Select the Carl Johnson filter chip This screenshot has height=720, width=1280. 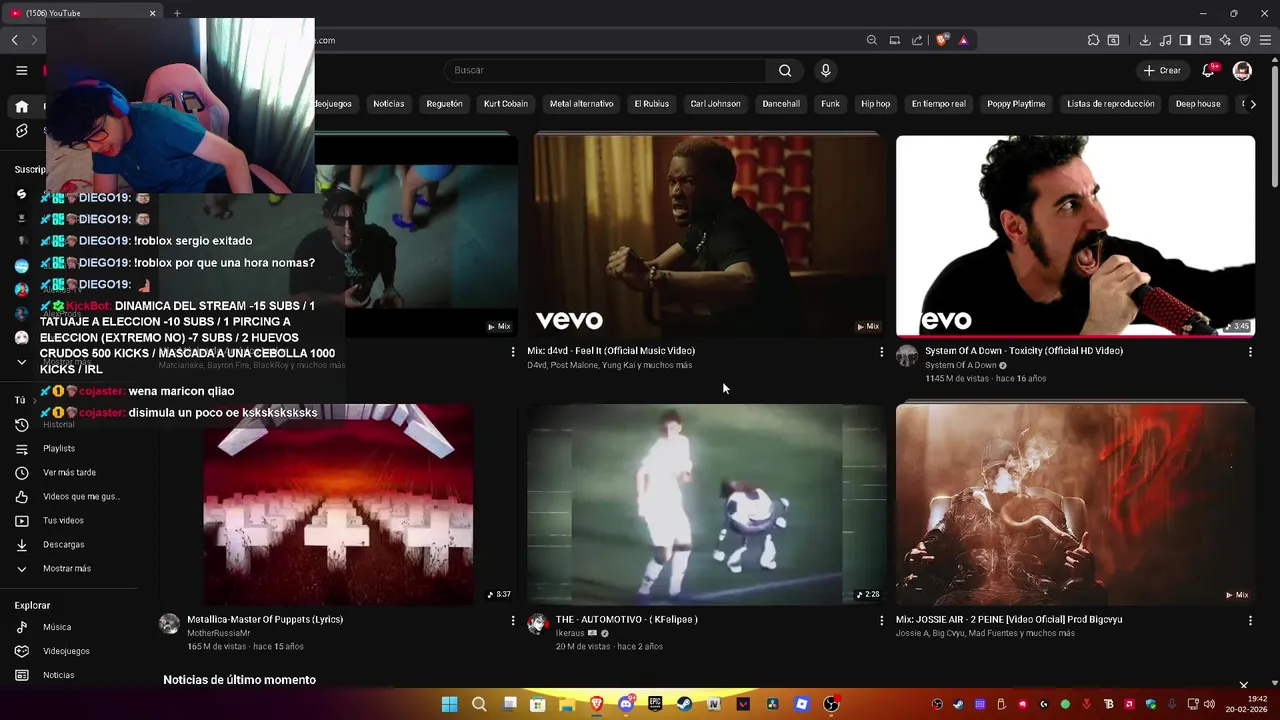(x=715, y=104)
